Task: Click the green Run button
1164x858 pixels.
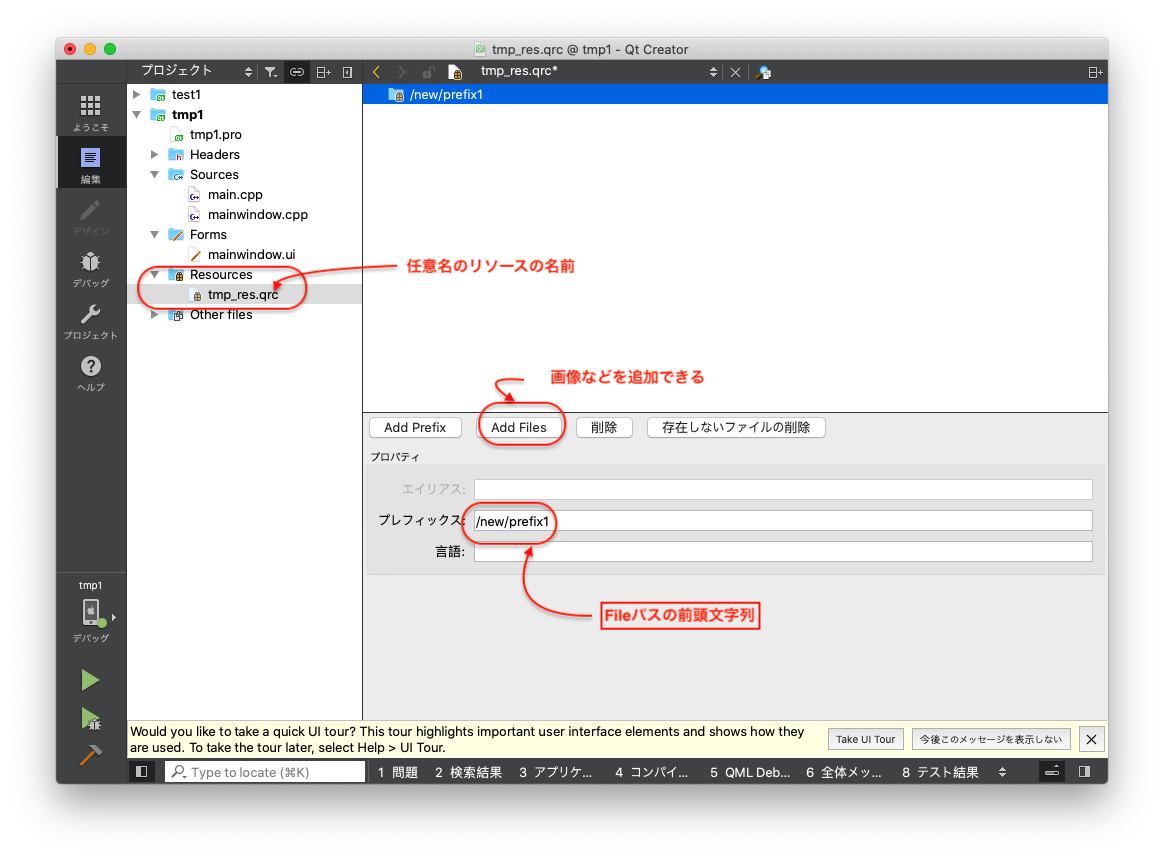Action: pos(91,680)
